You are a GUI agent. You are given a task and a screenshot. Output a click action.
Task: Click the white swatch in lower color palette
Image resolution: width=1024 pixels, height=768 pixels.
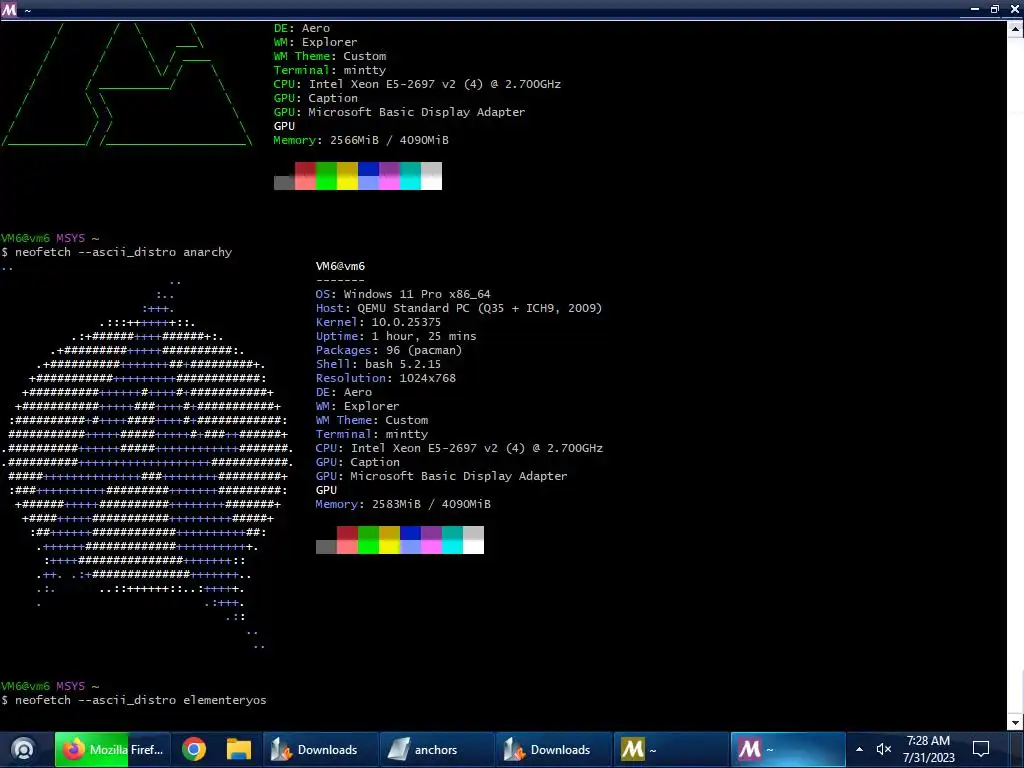tap(473, 540)
